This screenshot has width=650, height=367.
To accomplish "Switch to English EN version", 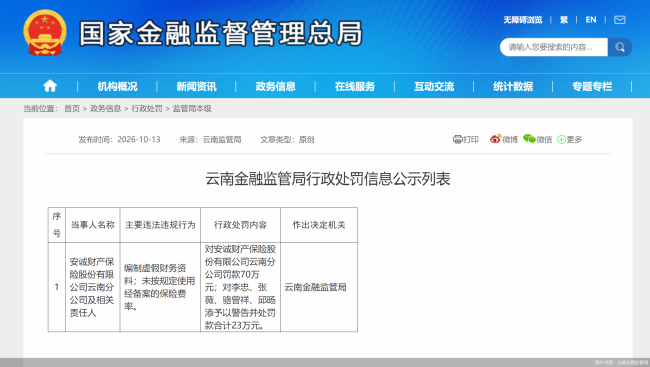I will point(591,19).
